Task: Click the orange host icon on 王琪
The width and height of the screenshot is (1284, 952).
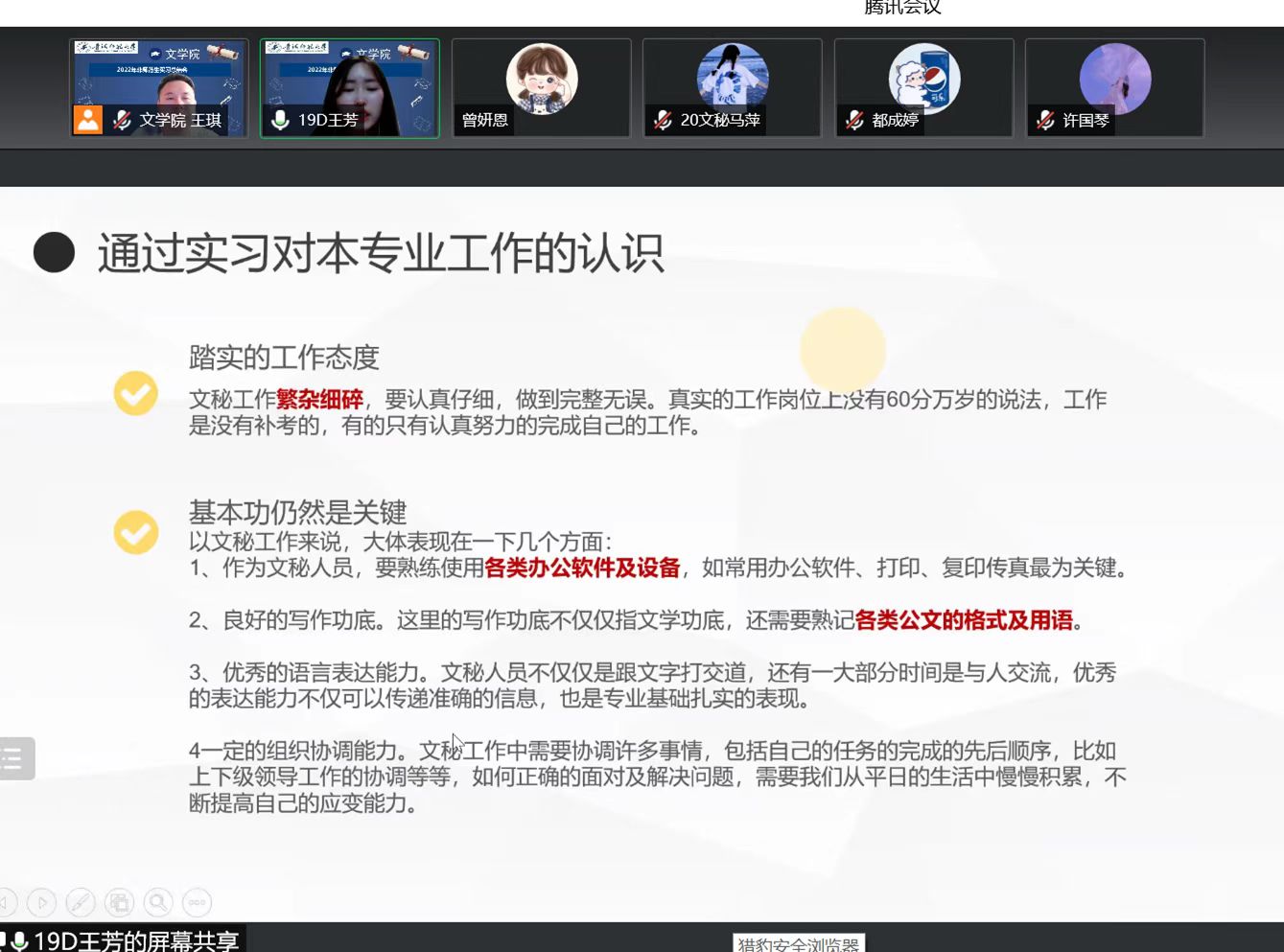Action: pos(88,120)
